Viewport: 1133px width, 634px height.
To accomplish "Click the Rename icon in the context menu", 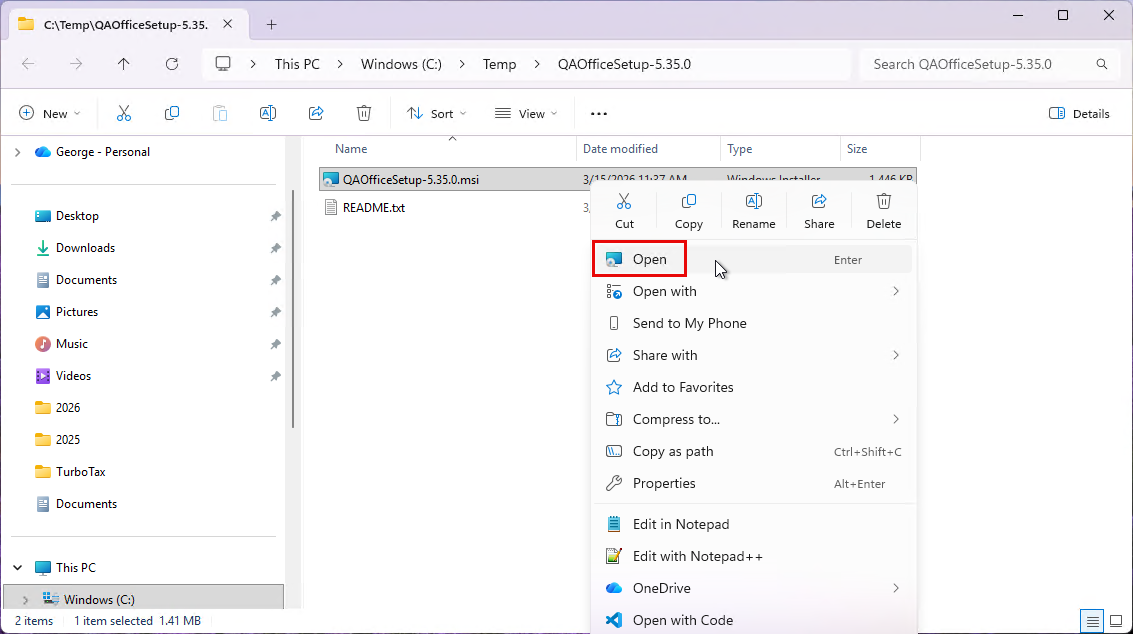I will pyautogui.click(x=753, y=210).
